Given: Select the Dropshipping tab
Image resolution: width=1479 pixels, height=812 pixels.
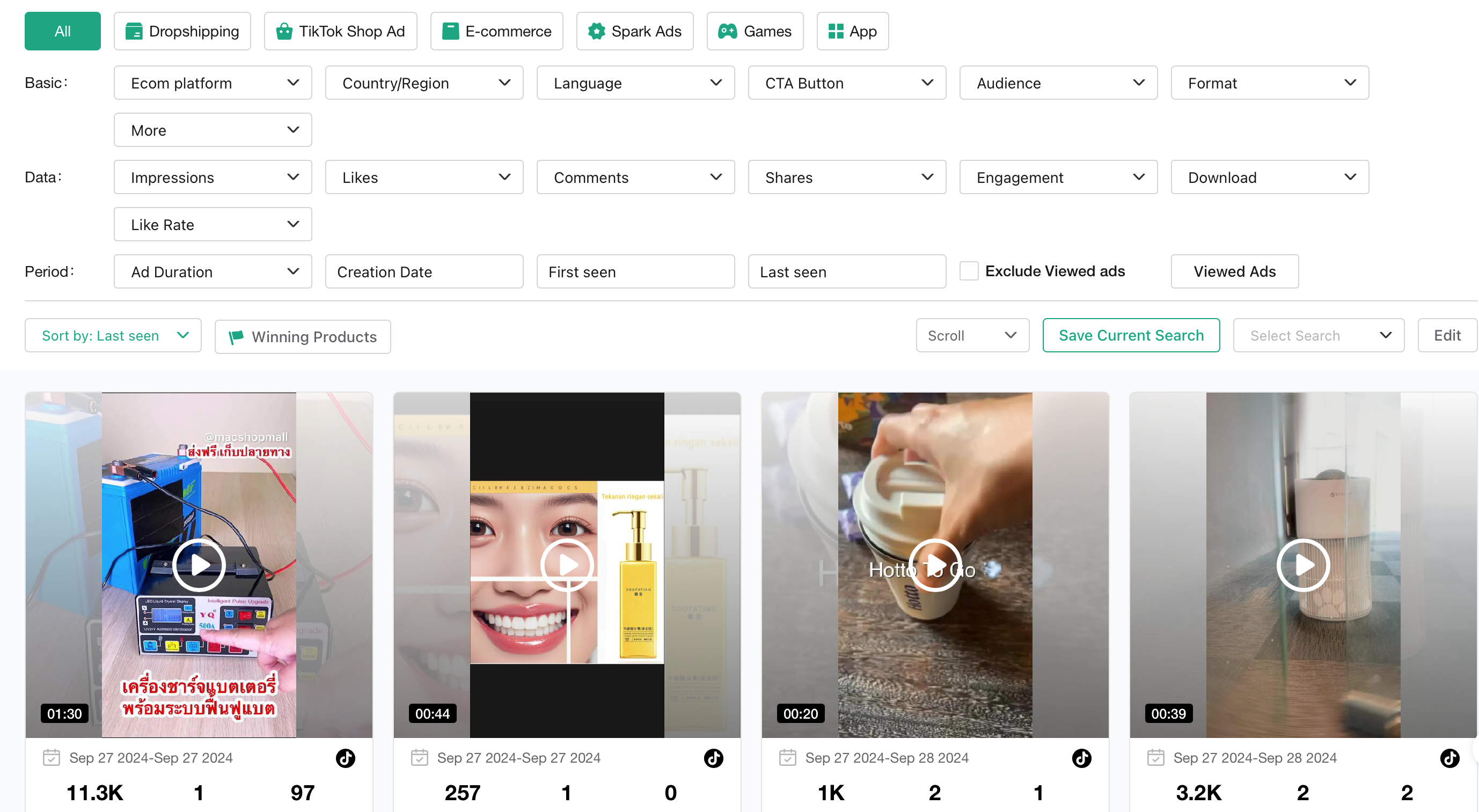Looking at the screenshot, I should pos(180,31).
